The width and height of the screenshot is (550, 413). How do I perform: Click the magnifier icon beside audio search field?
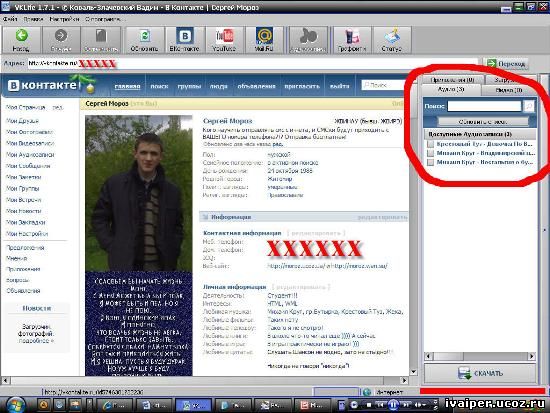(x=529, y=106)
